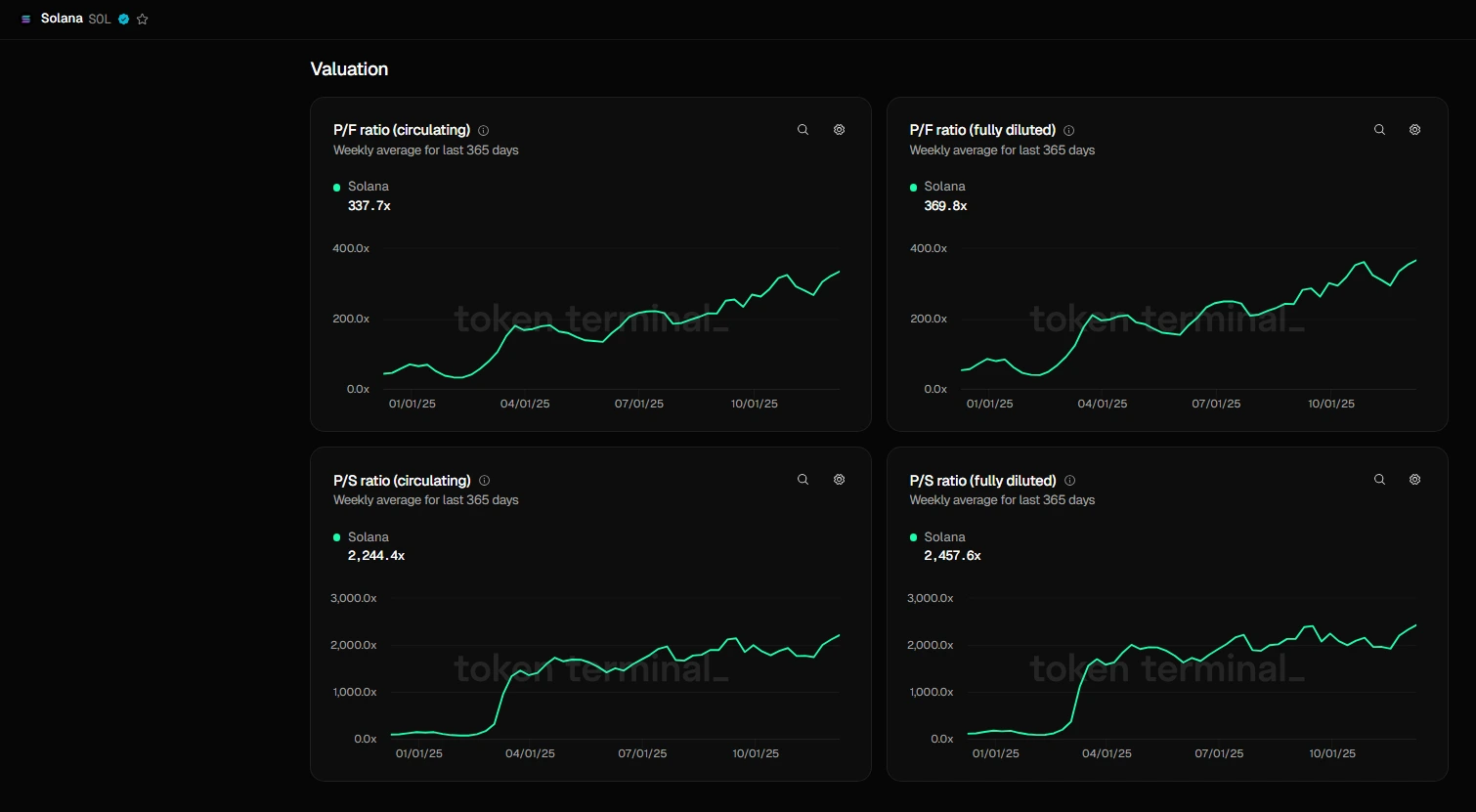The height and width of the screenshot is (812, 1476).
Task: Click the zoom icon on P/S ratio (circulating) chart
Action: click(x=803, y=480)
